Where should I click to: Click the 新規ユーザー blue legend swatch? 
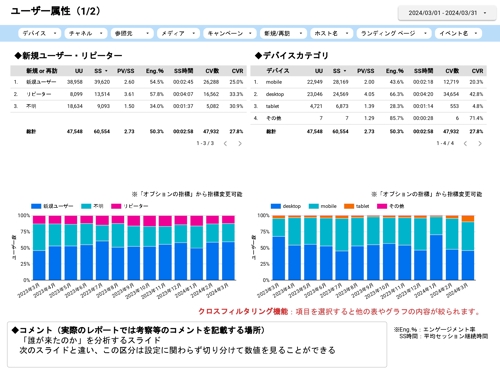36,206
